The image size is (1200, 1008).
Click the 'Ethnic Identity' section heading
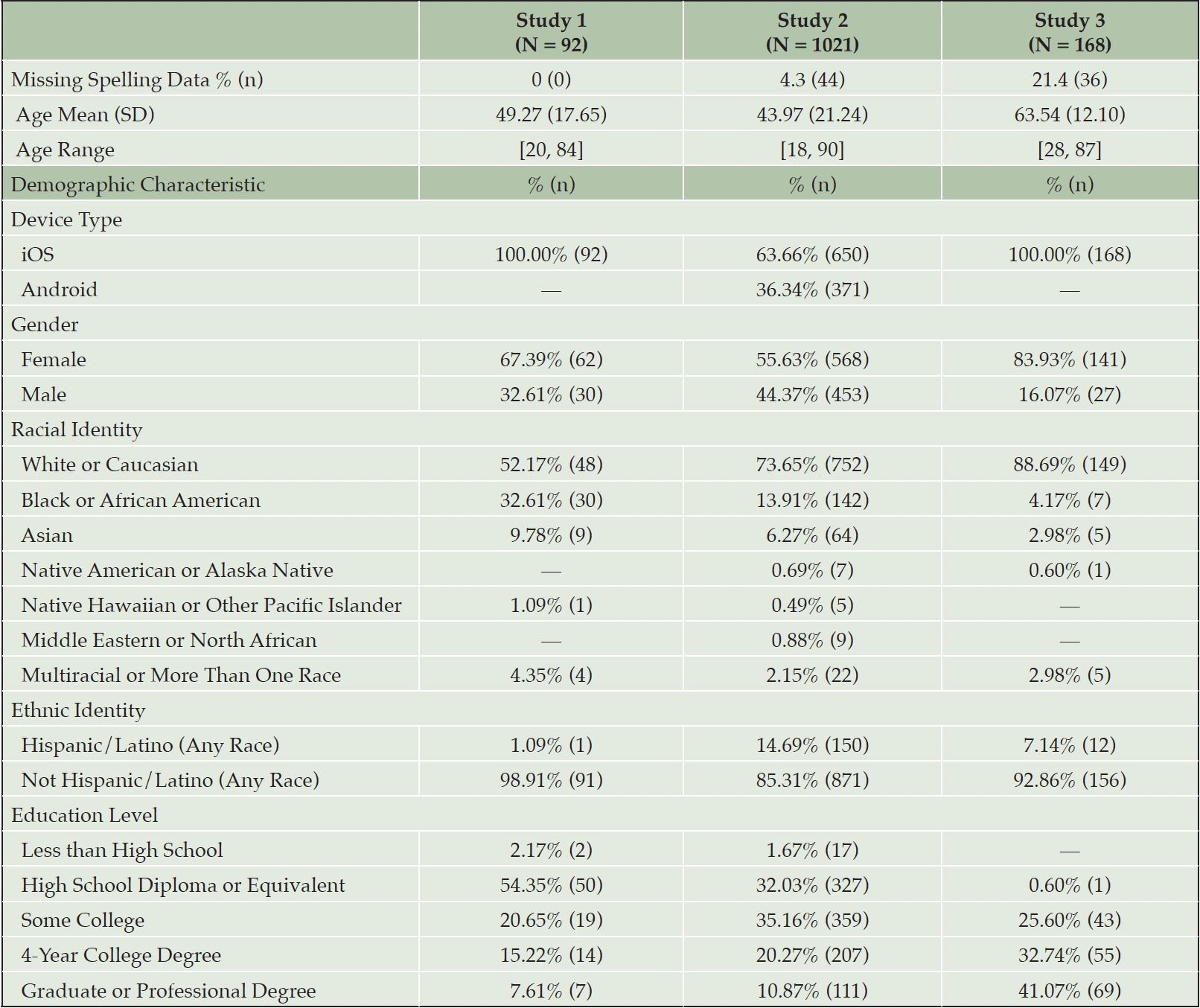pyautogui.click(x=78, y=710)
